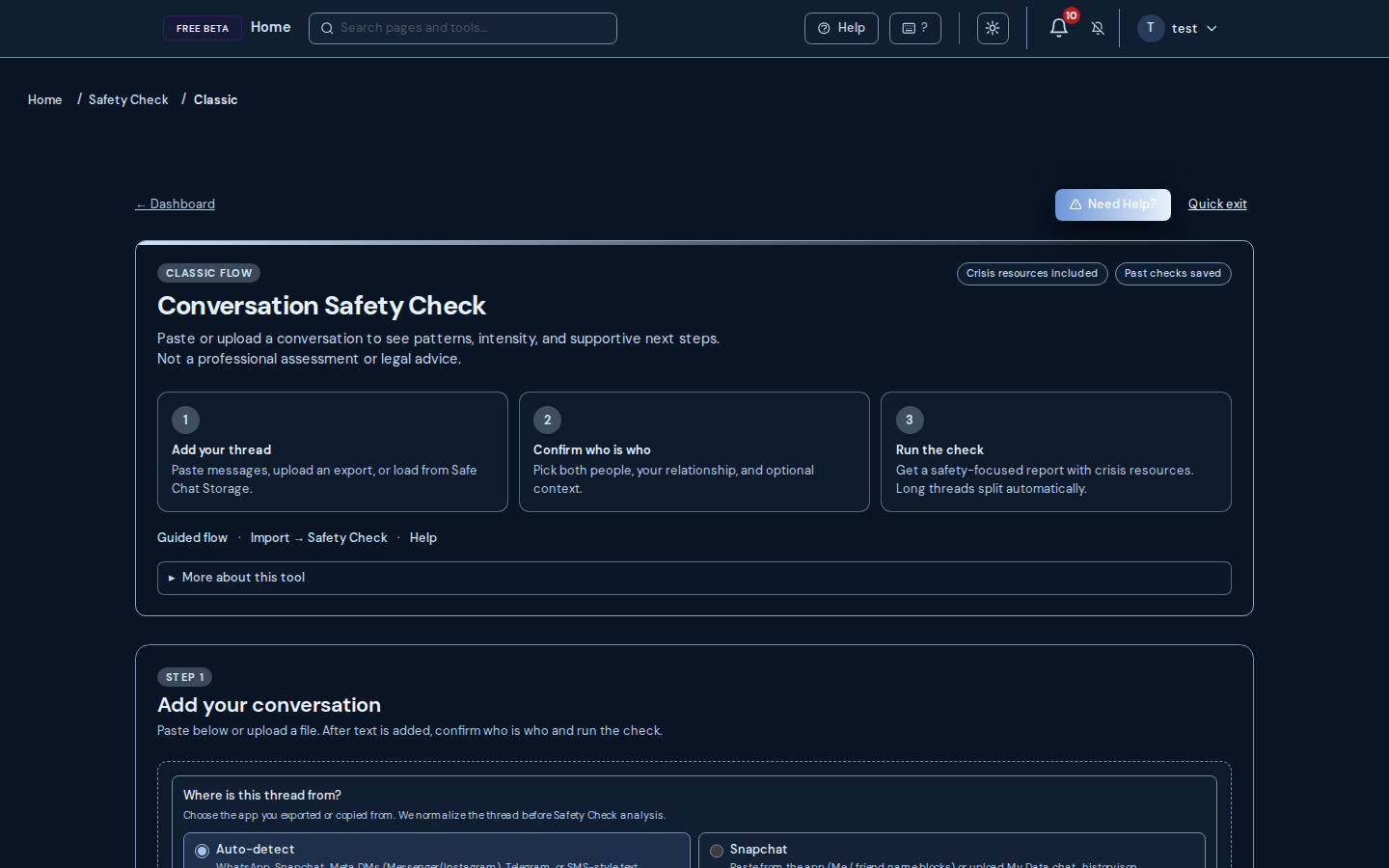This screenshot has width=1389, height=868.
Task: Go to Home in the top bar
Action: point(271,27)
